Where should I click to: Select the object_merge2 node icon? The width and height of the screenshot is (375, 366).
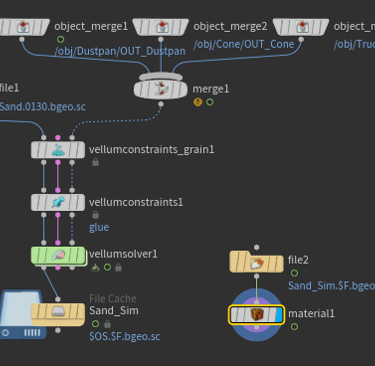click(x=162, y=26)
